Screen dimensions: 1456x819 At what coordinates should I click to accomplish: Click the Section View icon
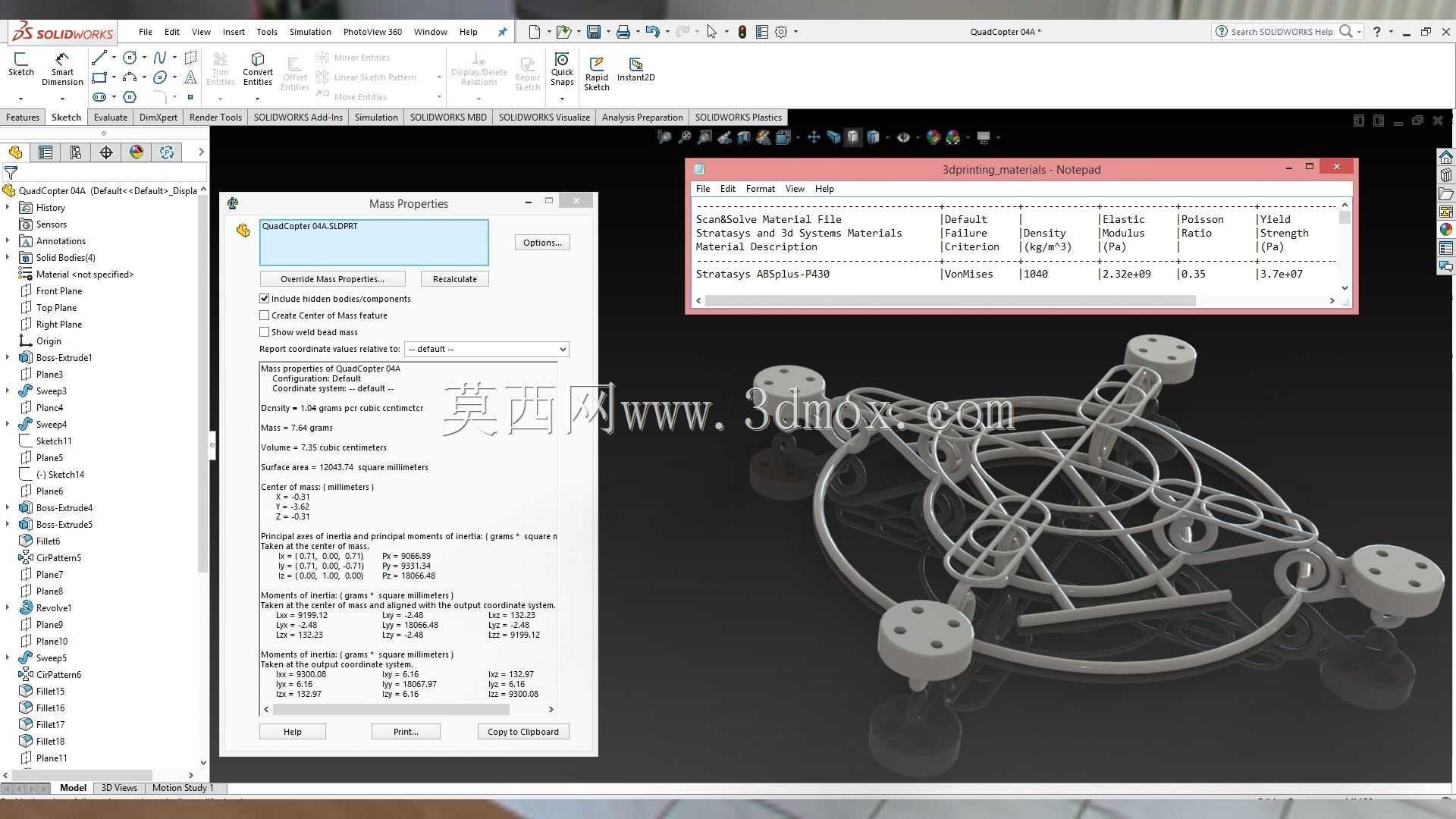[744, 137]
